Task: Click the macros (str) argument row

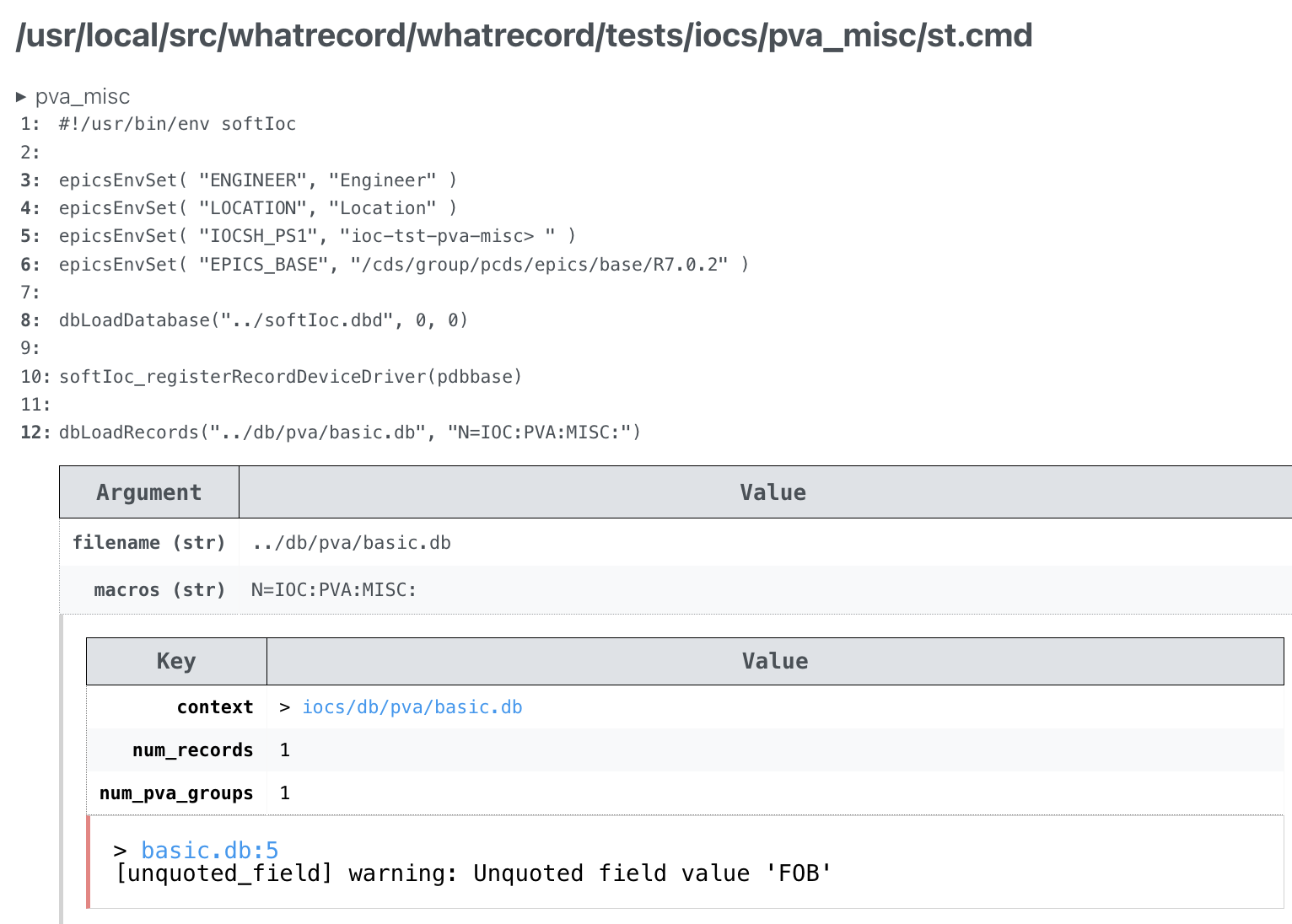Action: pyautogui.click(x=333, y=590)
